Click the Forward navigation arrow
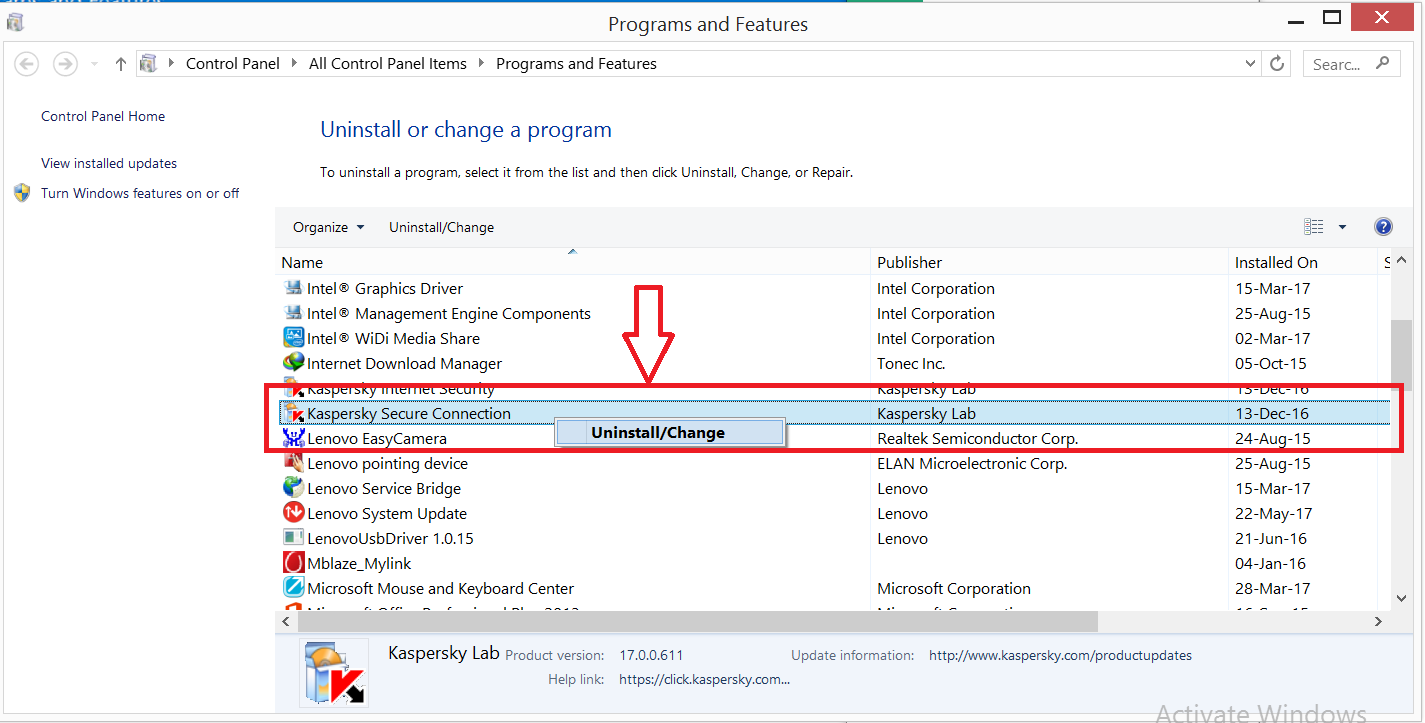This screenshot has height=723, width=1425. pos(65,64)
